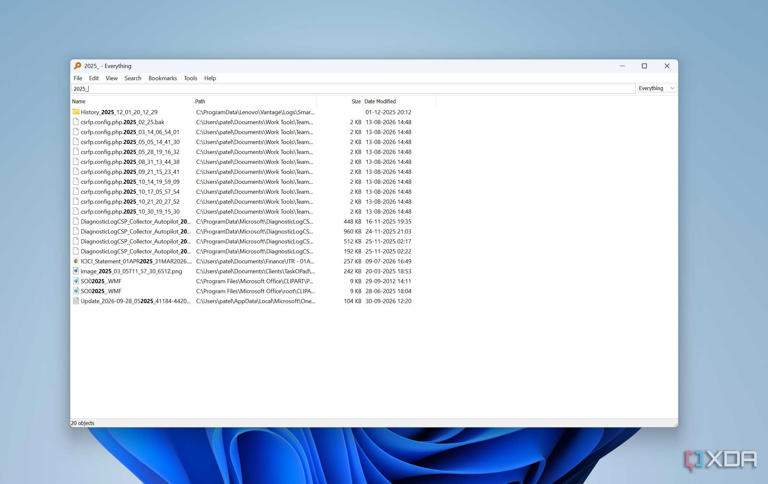Click the Everything magnifier icon in title bar

[77, 66]
